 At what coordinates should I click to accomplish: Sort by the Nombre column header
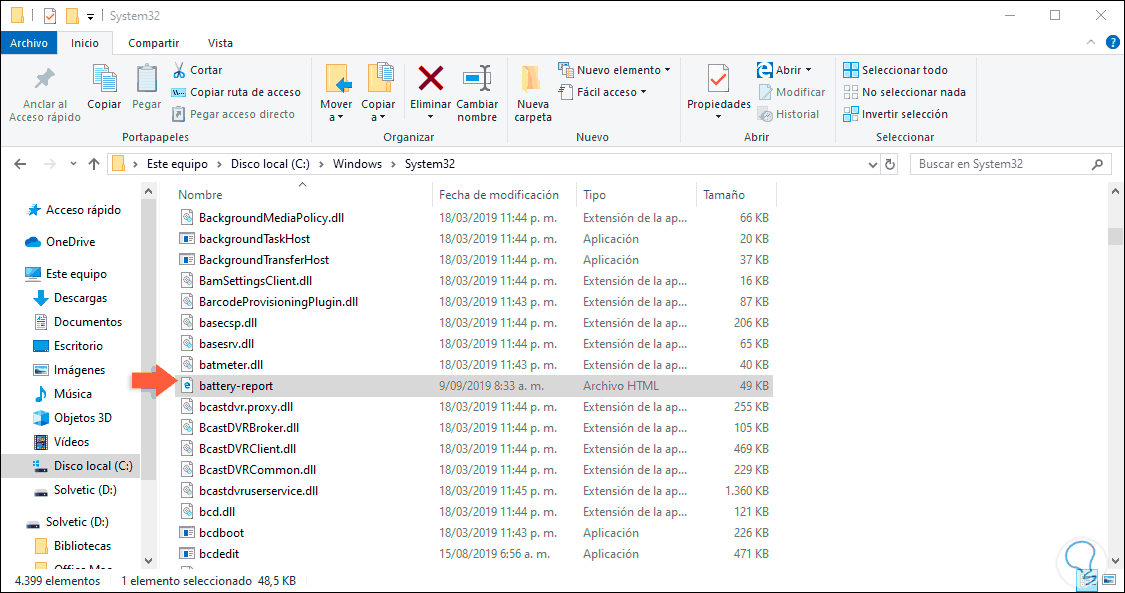[200, 195]
